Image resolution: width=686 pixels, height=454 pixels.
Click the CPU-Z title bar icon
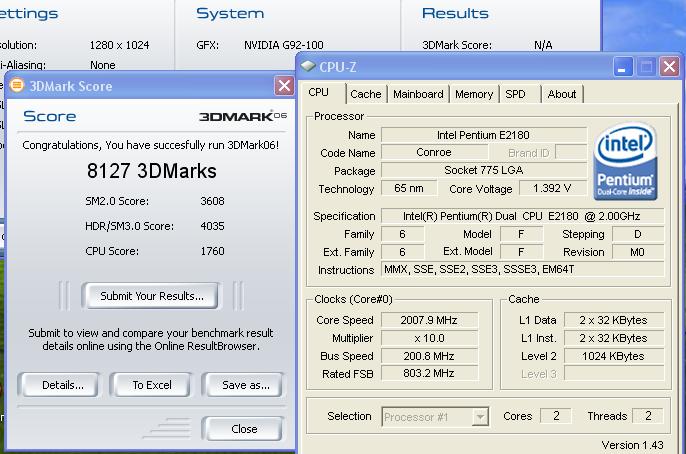click(308, 66)
